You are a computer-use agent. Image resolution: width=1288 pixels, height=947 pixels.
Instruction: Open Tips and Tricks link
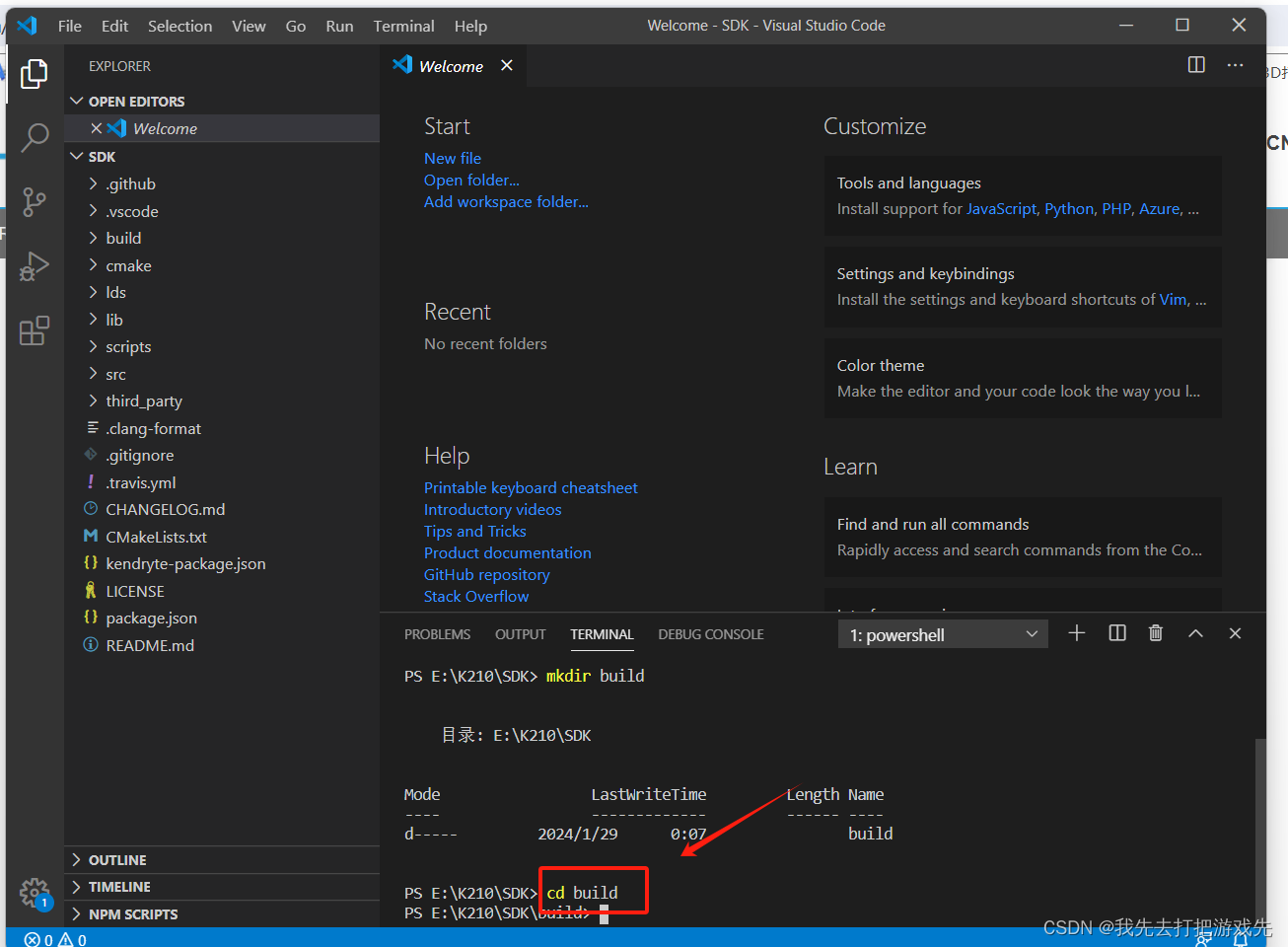click(x=475, y=531)
